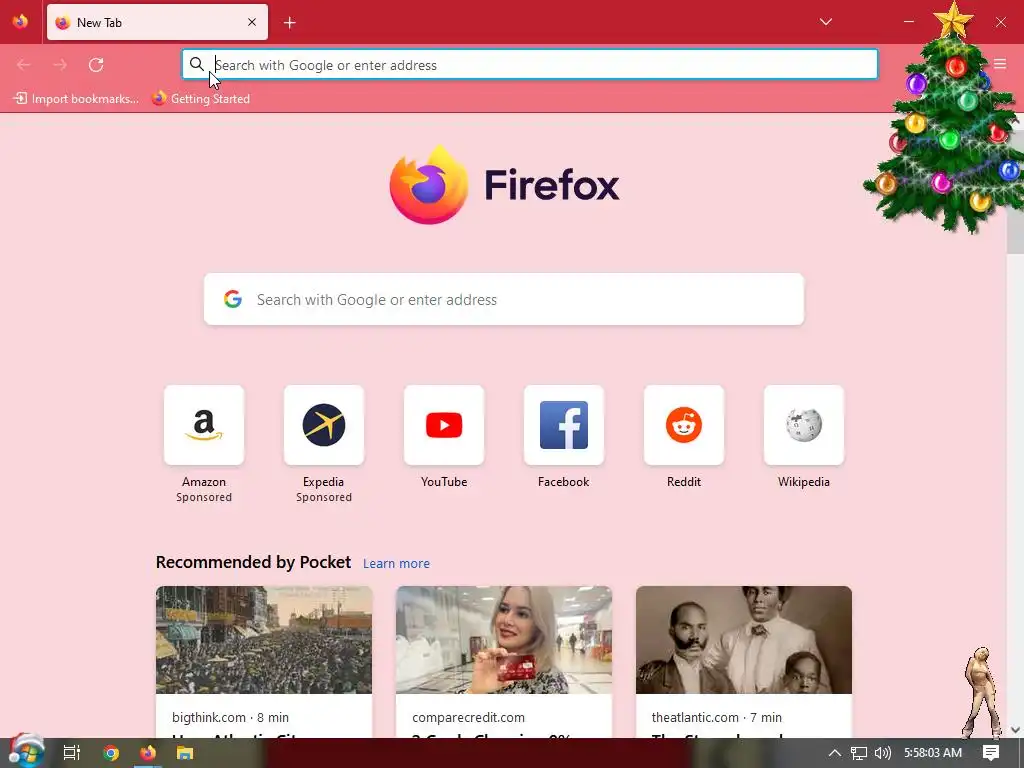Focus the page's Google search box
Viewport: 1024px width, 768px height.
(504, 299)
